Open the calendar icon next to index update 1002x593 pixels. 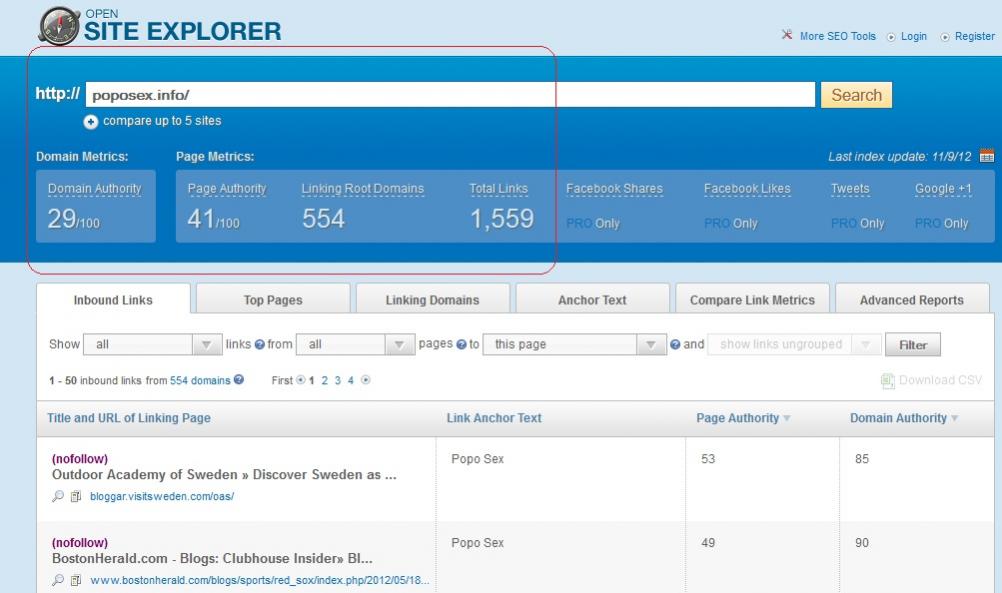[x=987, y=155]
